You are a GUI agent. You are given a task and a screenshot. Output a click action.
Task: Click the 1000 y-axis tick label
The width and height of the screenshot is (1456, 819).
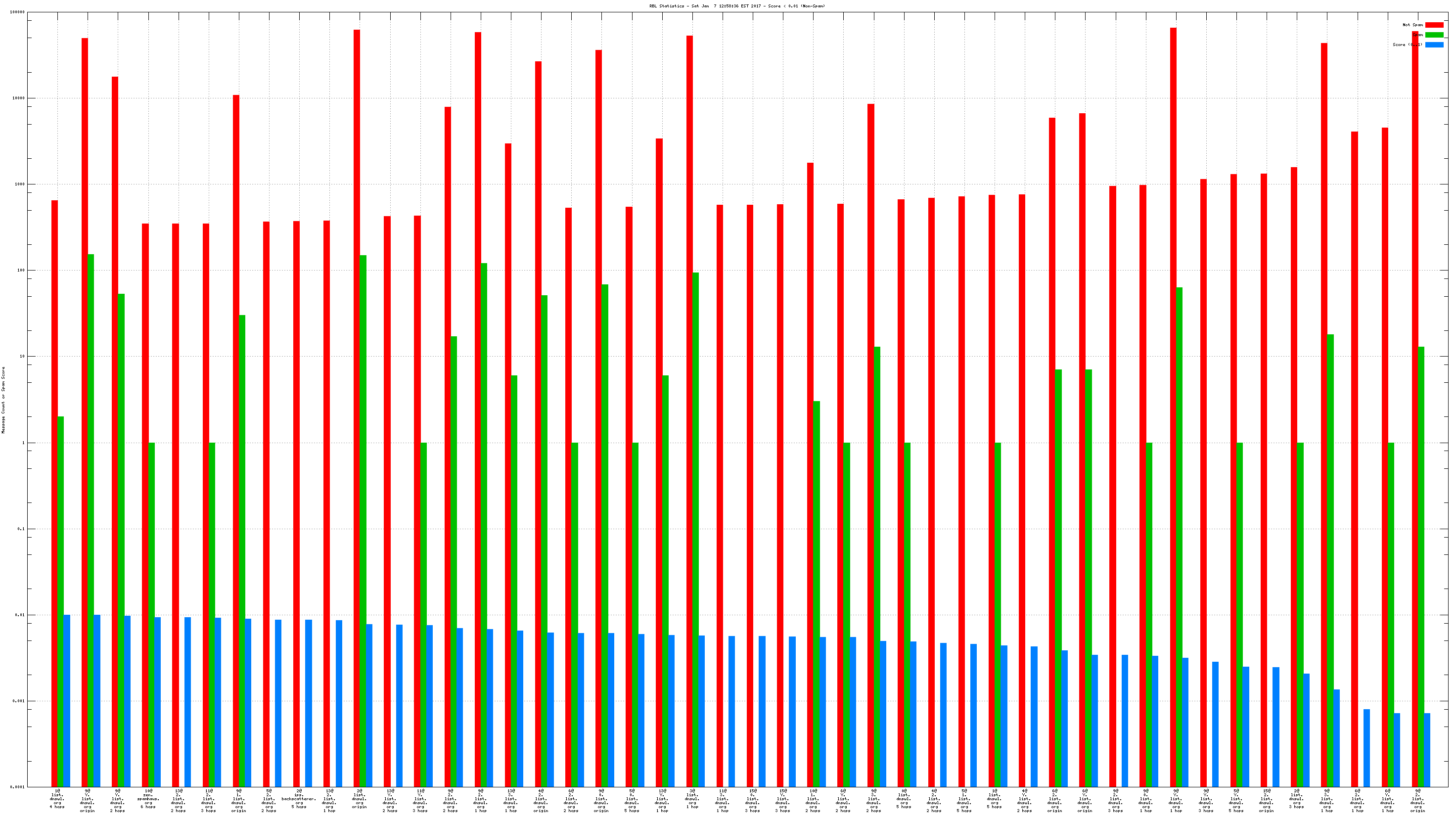[x=20, y=184]
